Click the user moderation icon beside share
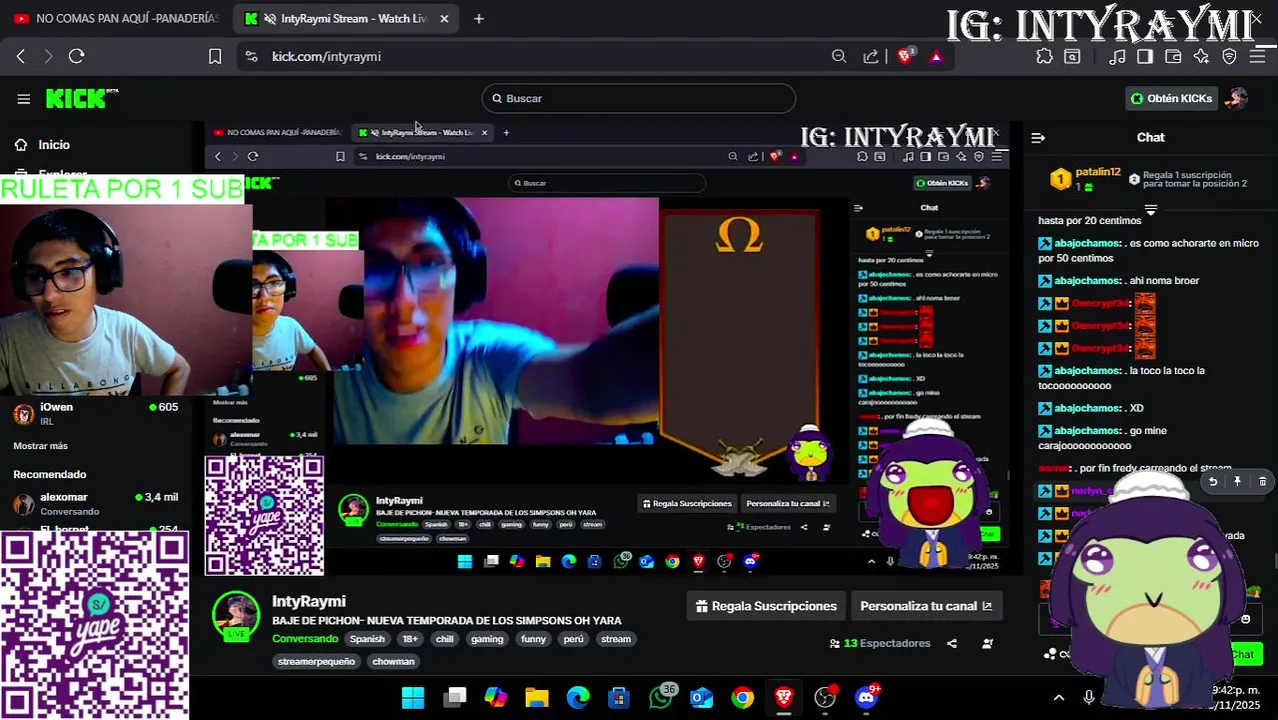This screenshot has height=720, width=1278. click(x=987, y=643)
